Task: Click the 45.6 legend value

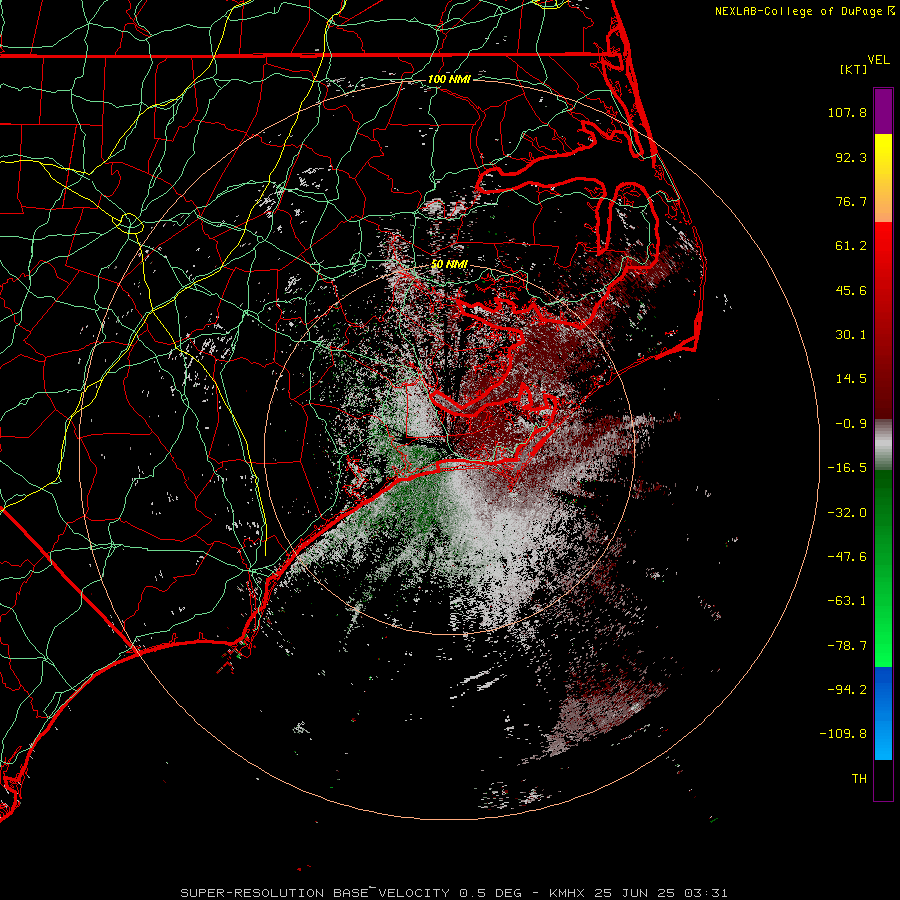Action: [x=851, y=290]
